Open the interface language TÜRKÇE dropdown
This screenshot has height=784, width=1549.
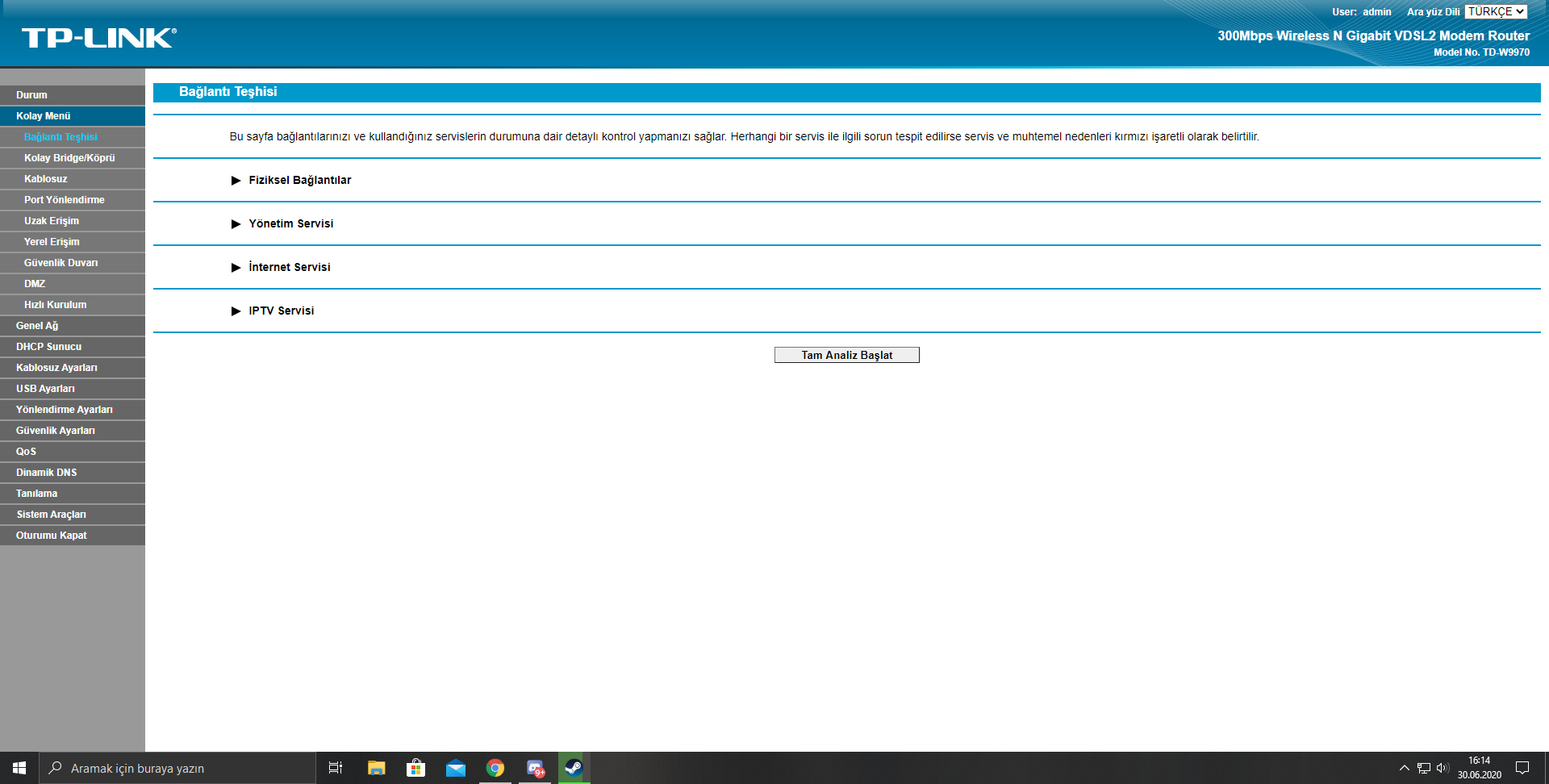coord(1496,11)
